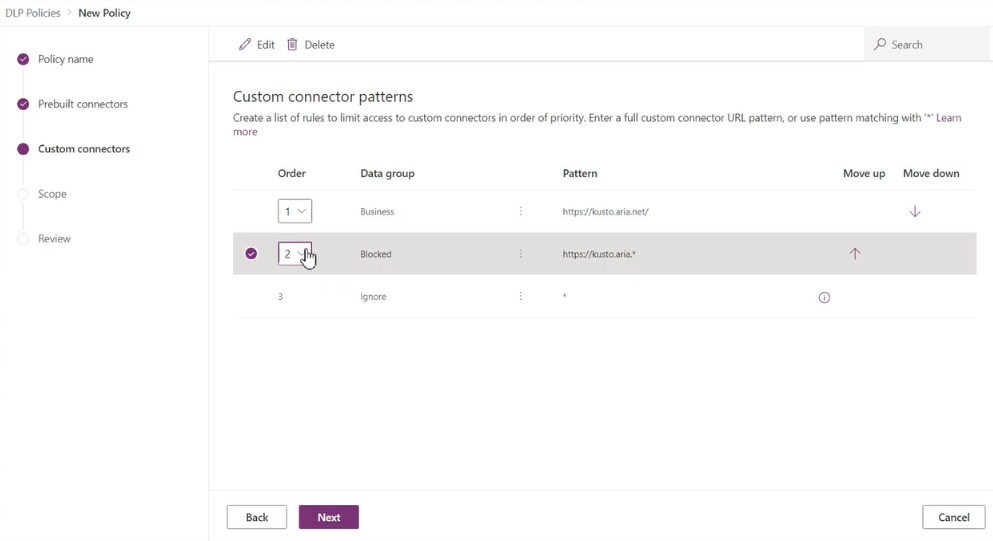Viewport: 993px width, 541px height.
Task: Click the Order column header
Action: [291, 174]
